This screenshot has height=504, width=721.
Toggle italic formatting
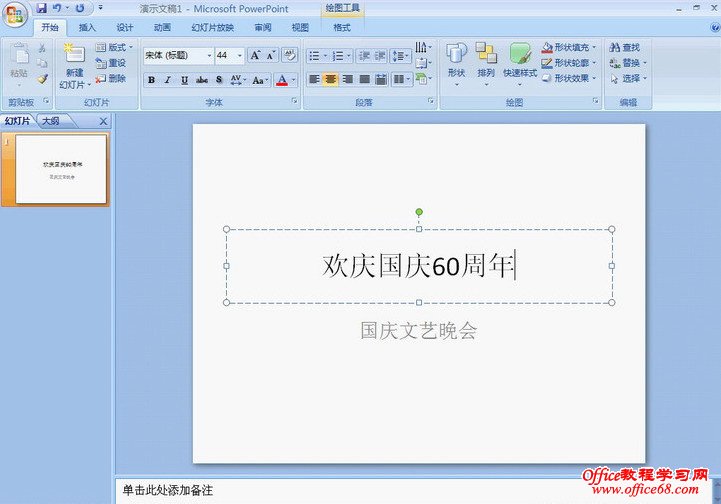(x=168, y=80)
